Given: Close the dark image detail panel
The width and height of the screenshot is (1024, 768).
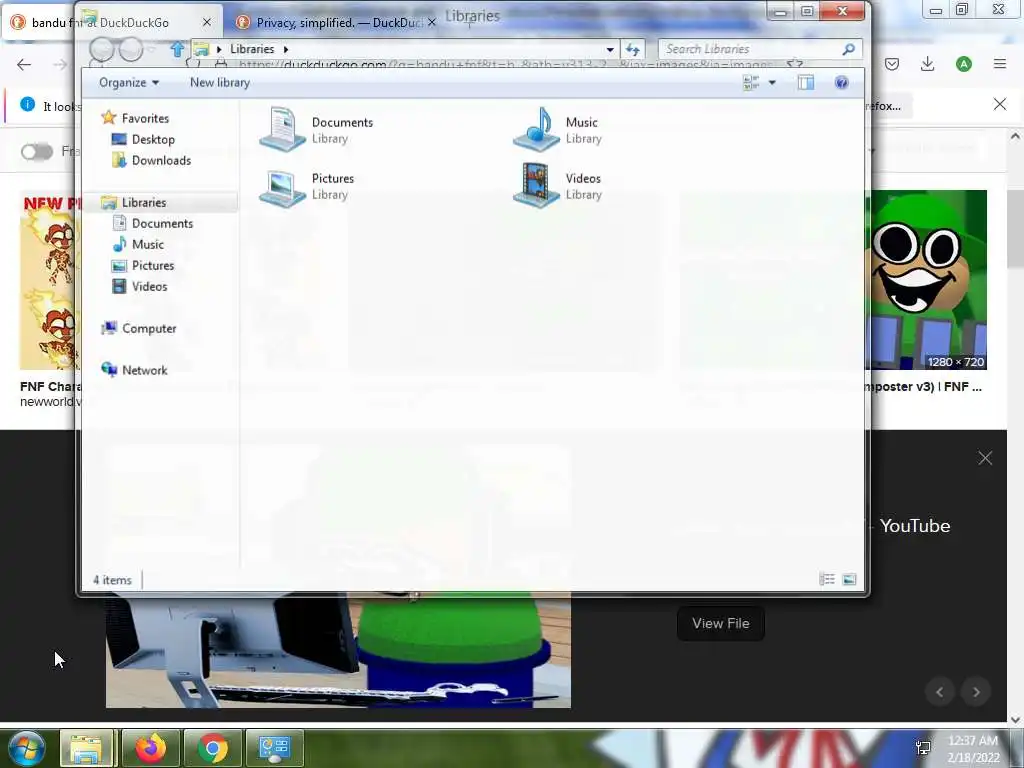Looking at the screenshot, I should point(985,458).
